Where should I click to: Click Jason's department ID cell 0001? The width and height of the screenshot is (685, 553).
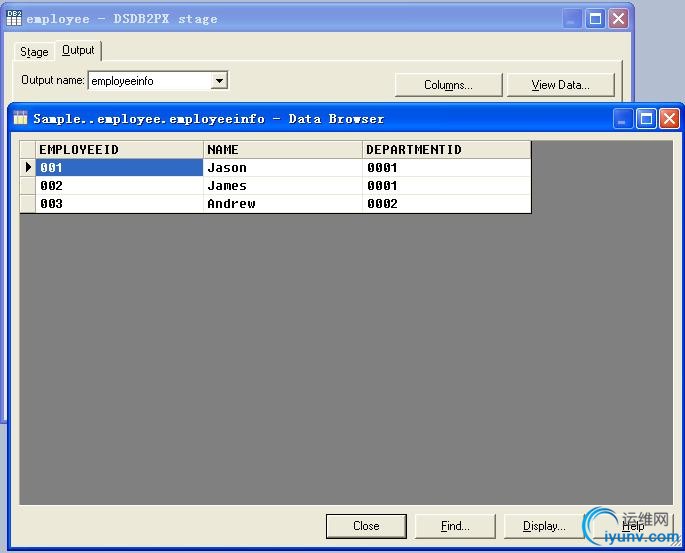[446, 167]
